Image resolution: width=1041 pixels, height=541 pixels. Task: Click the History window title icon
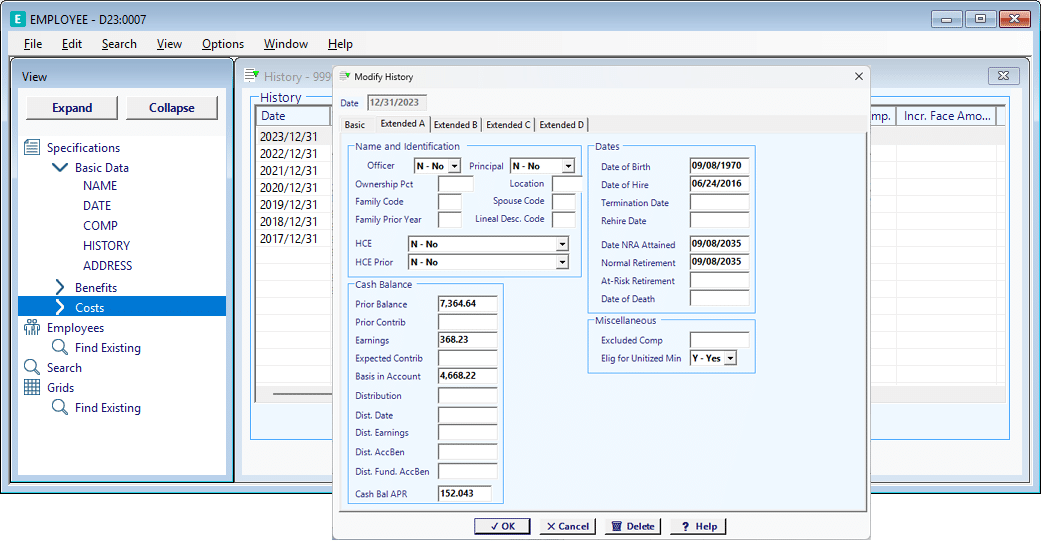(252, 76)
